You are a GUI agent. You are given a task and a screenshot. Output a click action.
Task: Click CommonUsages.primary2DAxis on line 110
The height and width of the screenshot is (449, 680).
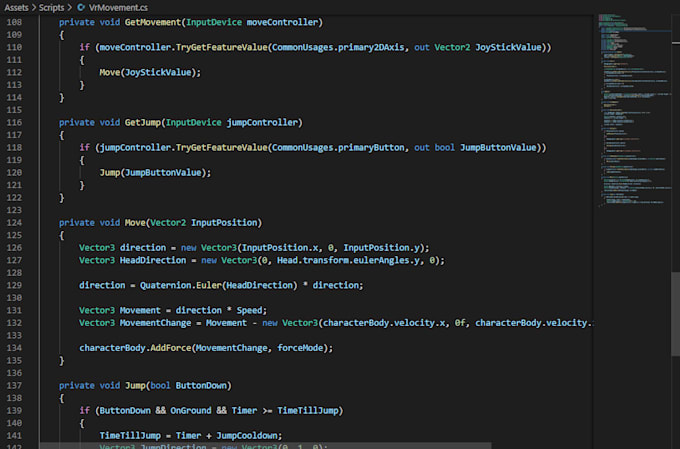pyautogui.click(x=338, y=47)
